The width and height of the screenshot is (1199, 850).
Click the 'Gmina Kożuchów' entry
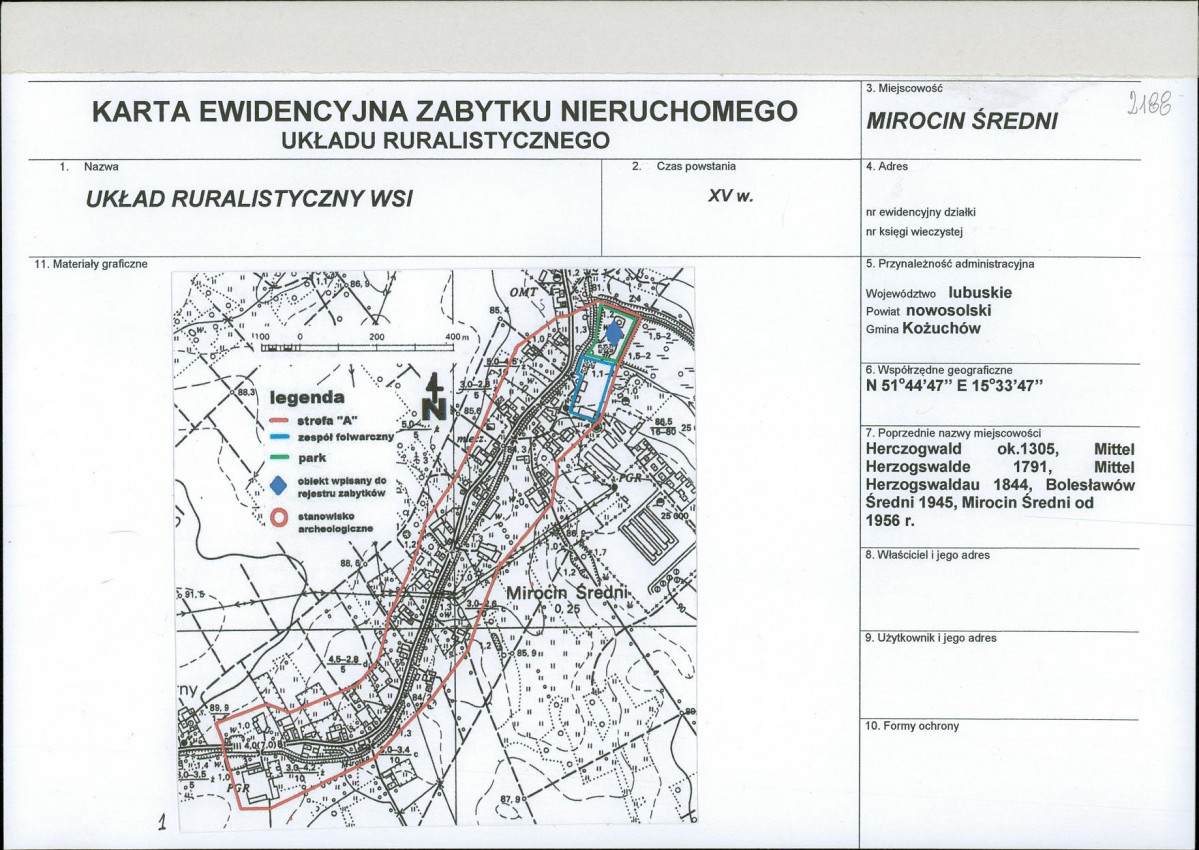[x=924, y=328]
